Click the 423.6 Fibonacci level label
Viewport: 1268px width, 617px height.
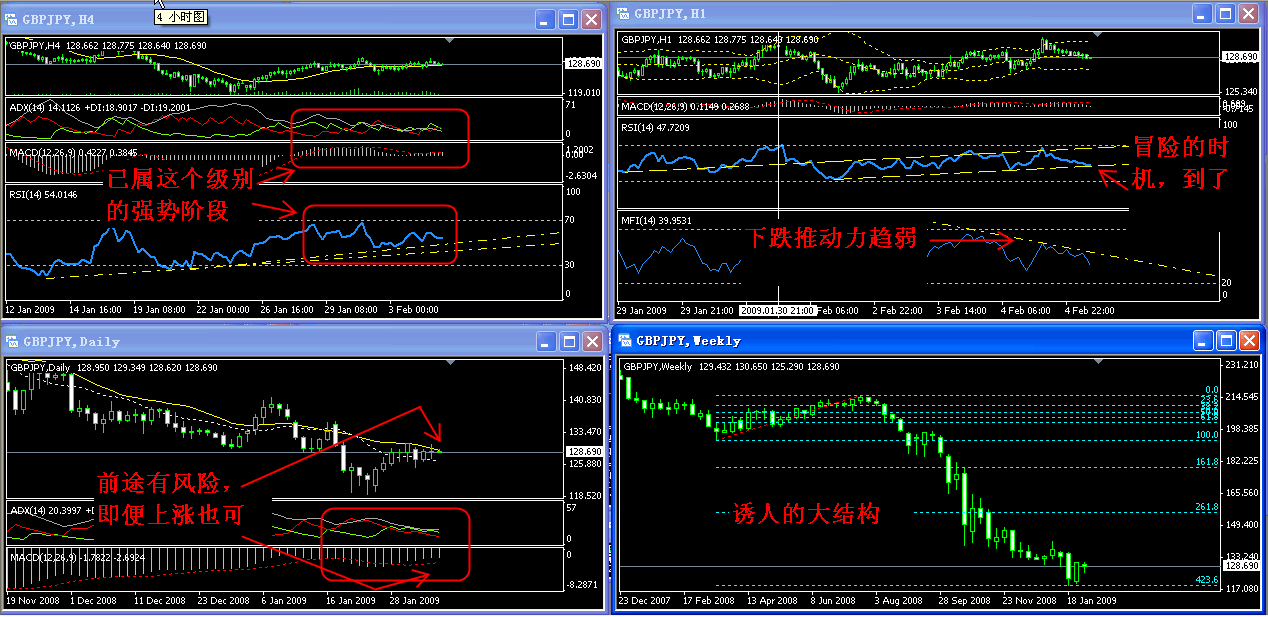pyautogui.click(x=1207, y=580)
